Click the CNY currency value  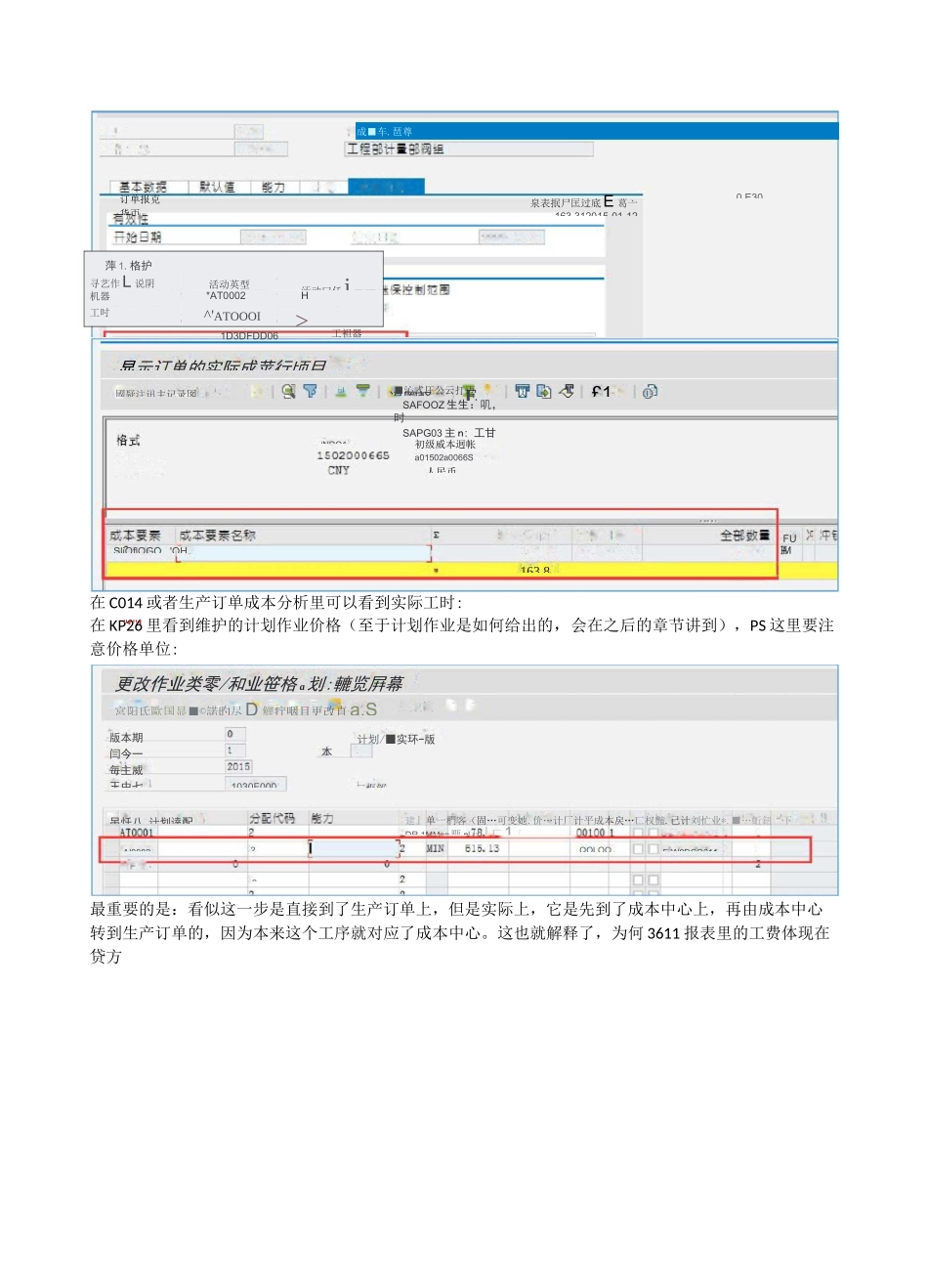[339, 470]
